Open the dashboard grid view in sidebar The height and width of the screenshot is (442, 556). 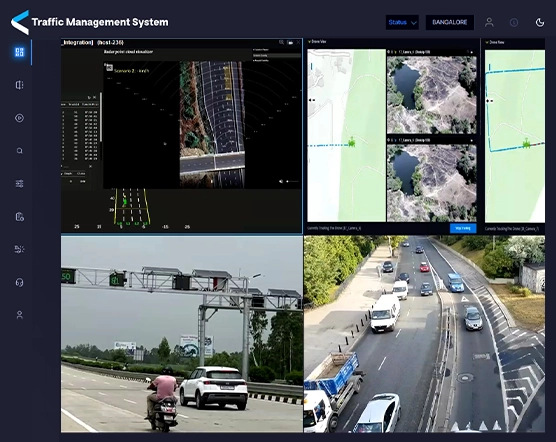[x=20, y=52]
